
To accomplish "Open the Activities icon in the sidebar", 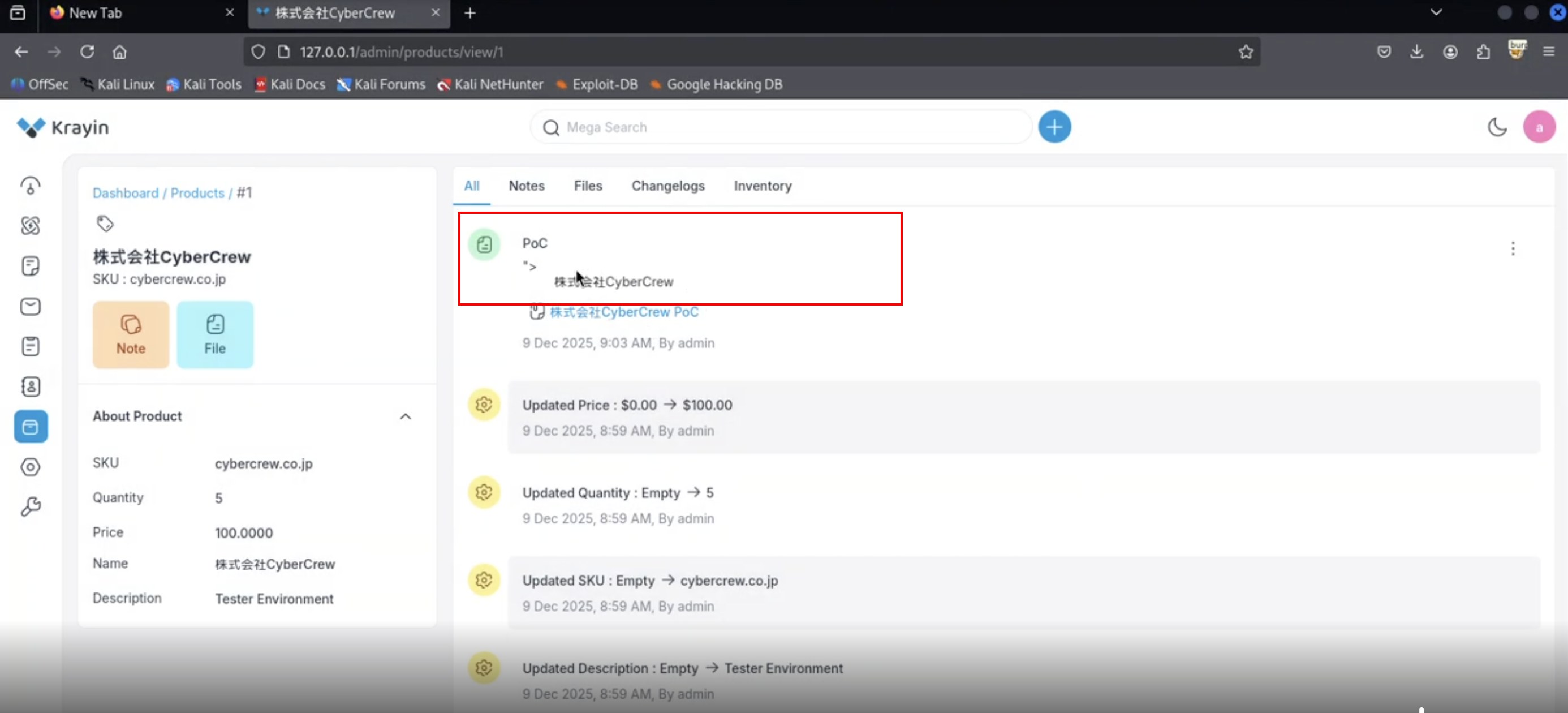I will [x=31, y=346].
